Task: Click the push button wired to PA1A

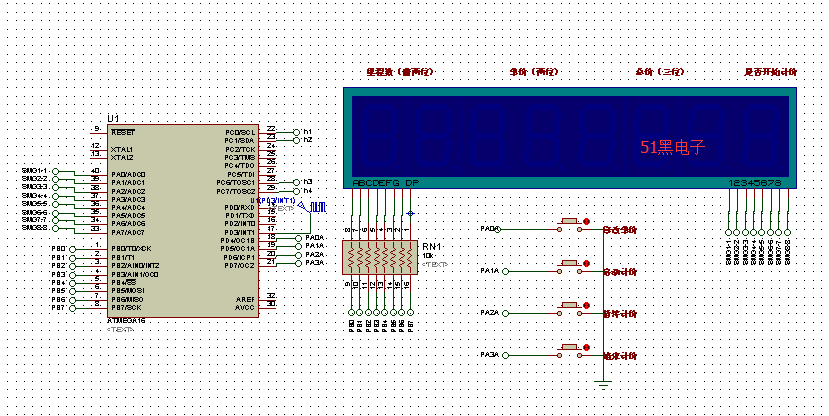Action: pos(569,266)
